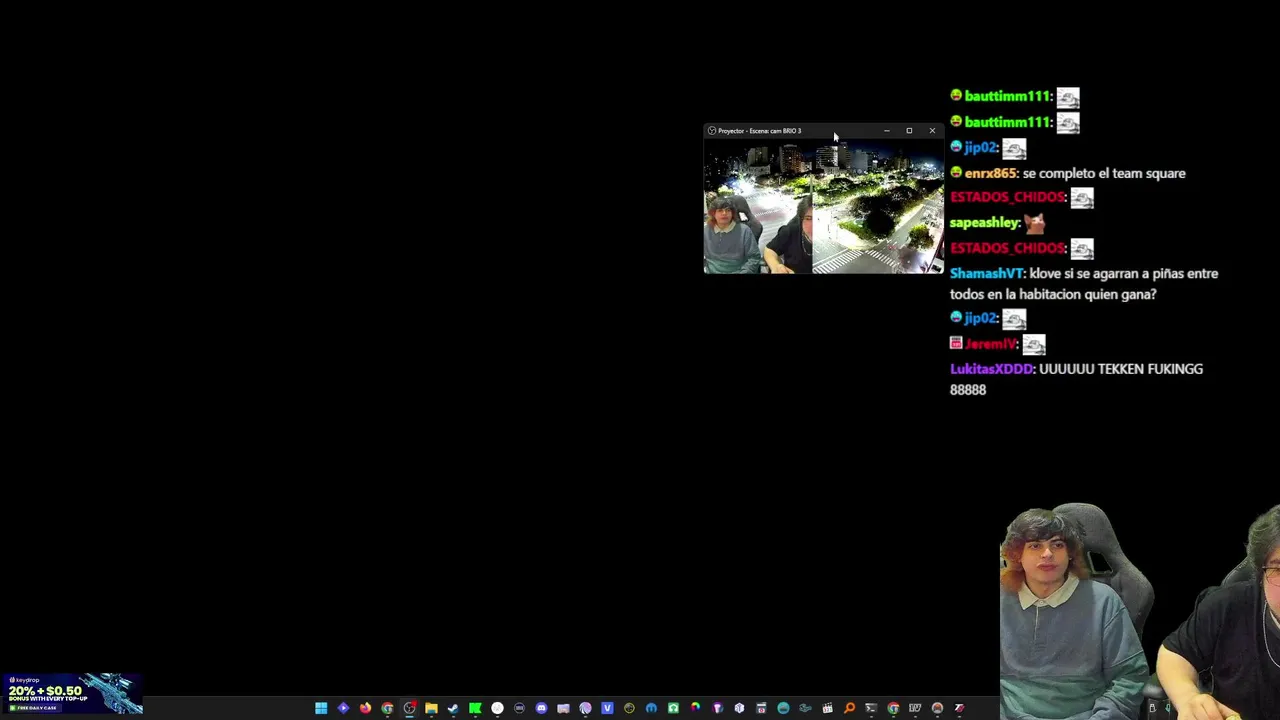Open the green Kick icon on taskbar
This screenshot has width=1280, height=720.
(x=475, y=708)
